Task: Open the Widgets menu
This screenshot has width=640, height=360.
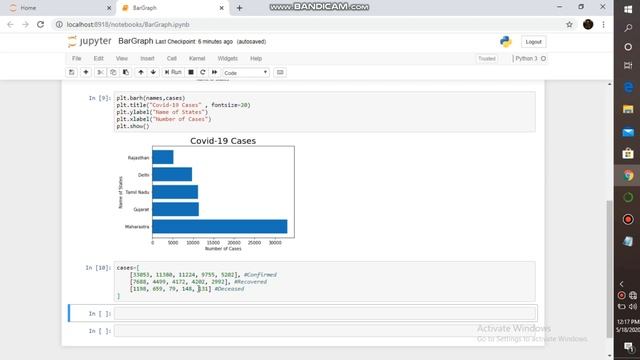Action: [x=227, y=58]
